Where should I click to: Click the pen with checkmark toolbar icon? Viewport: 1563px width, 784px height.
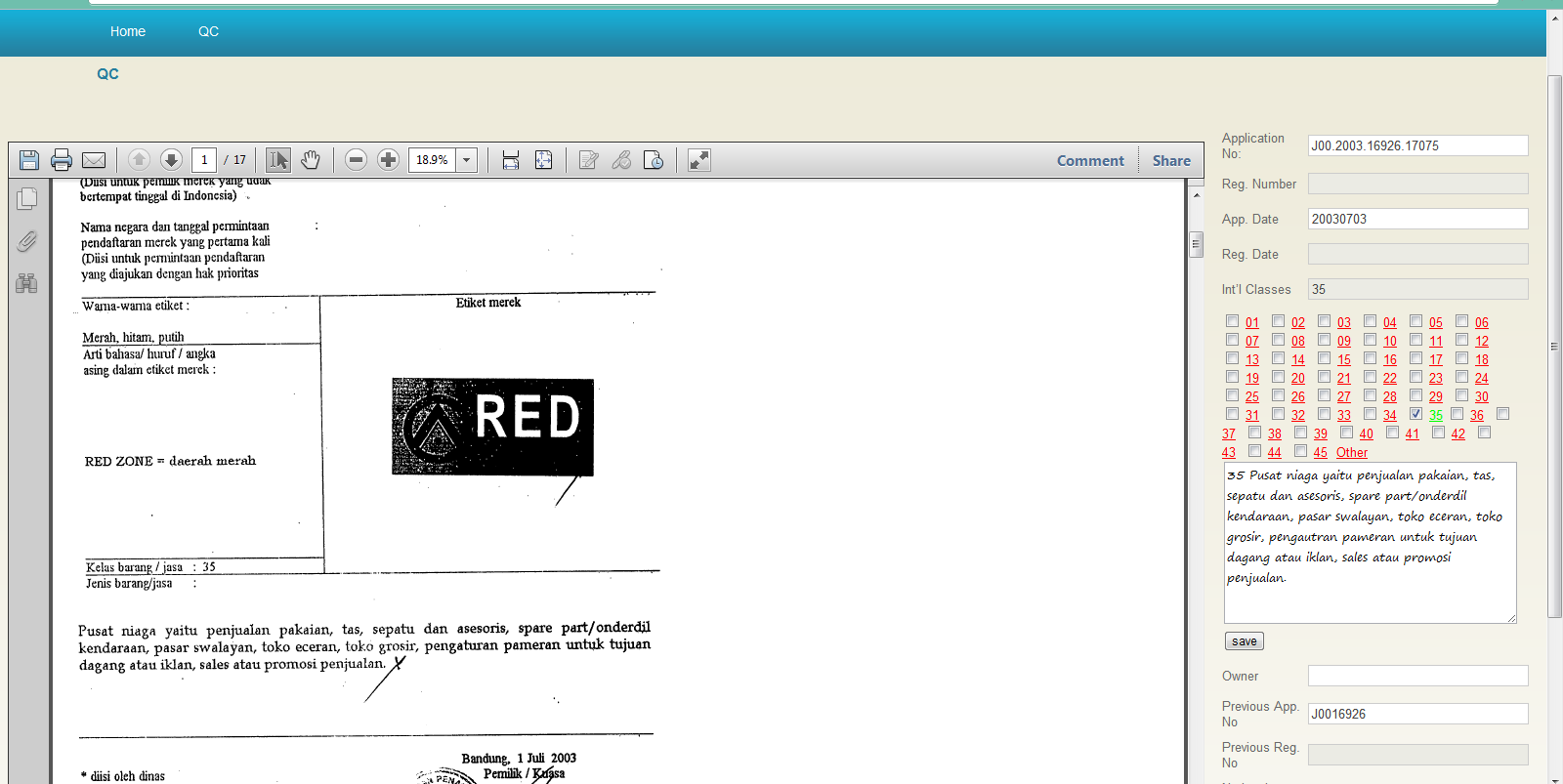(x=621, y=160)
